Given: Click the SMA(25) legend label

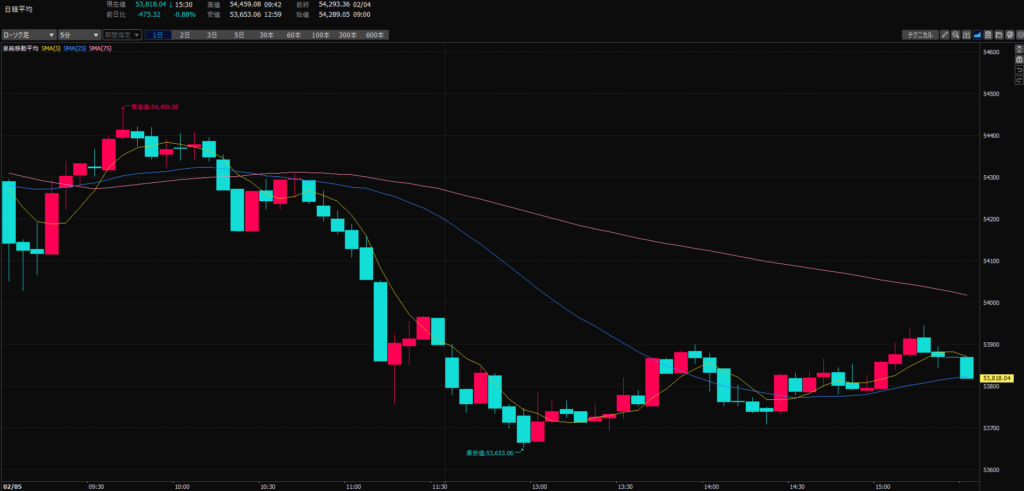Looking at the screenshot, I should [x=75, y=47].
